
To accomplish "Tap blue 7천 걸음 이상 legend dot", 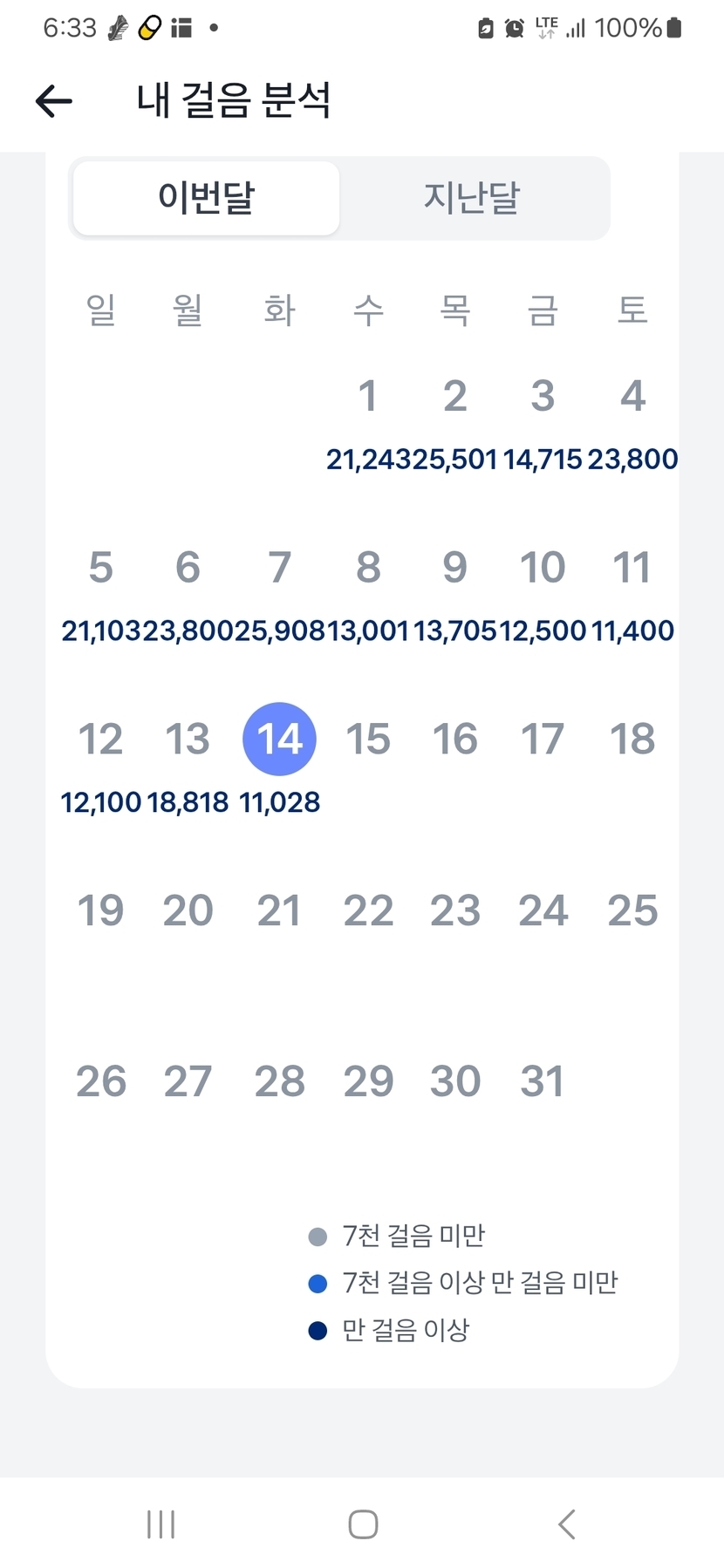I will (x=318, y=1284).
